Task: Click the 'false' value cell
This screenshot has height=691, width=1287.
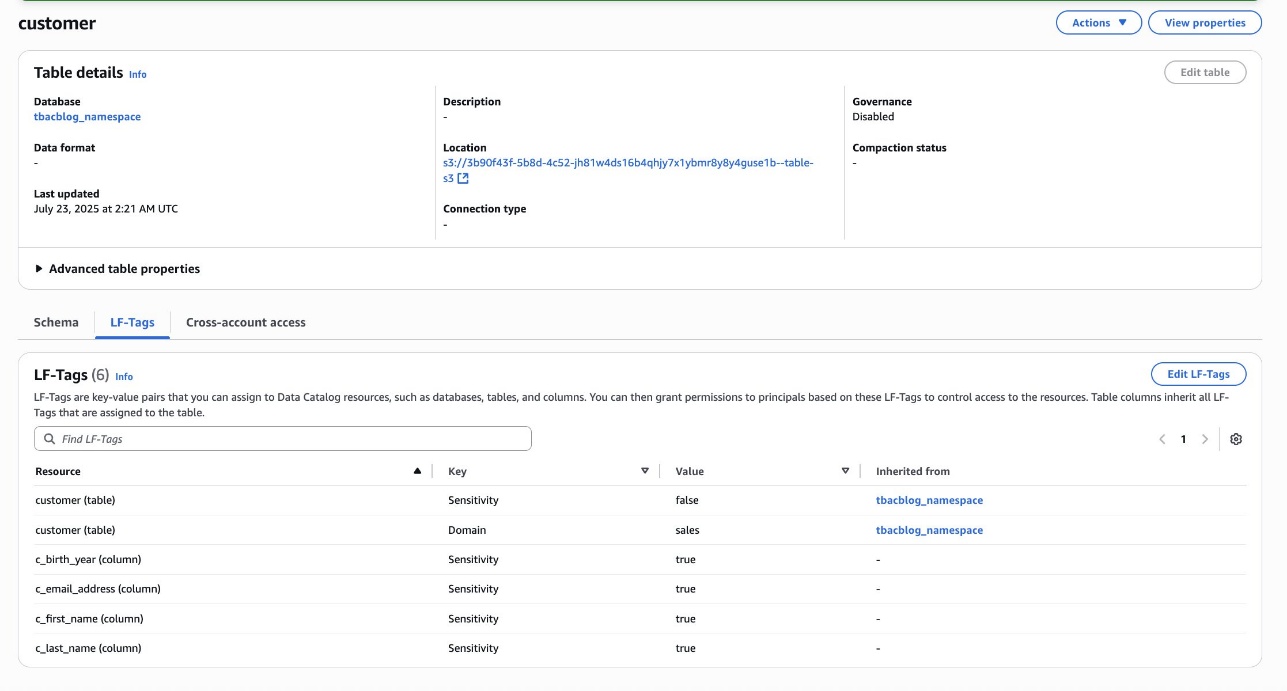Action: point(687,500)
